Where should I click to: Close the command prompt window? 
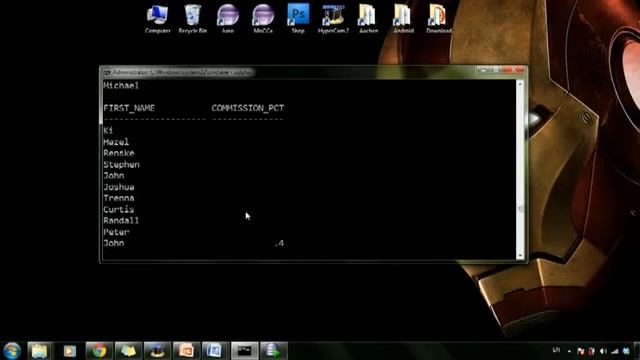point(513,70)
